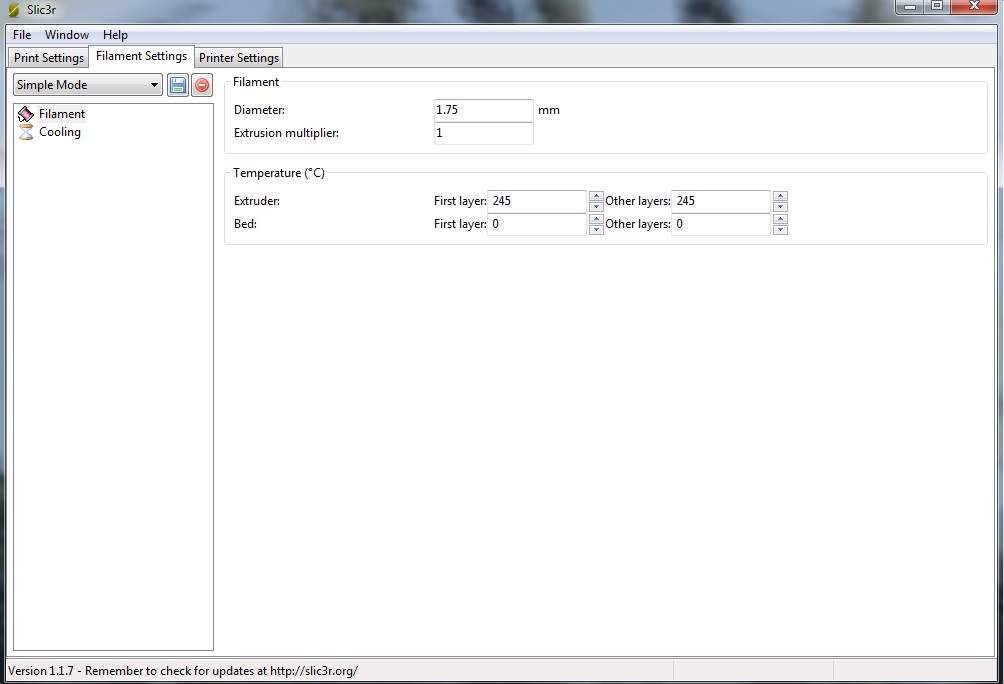Switch to the Printer Settings tab
This screenshot has width=1004, height=684.
239,57
